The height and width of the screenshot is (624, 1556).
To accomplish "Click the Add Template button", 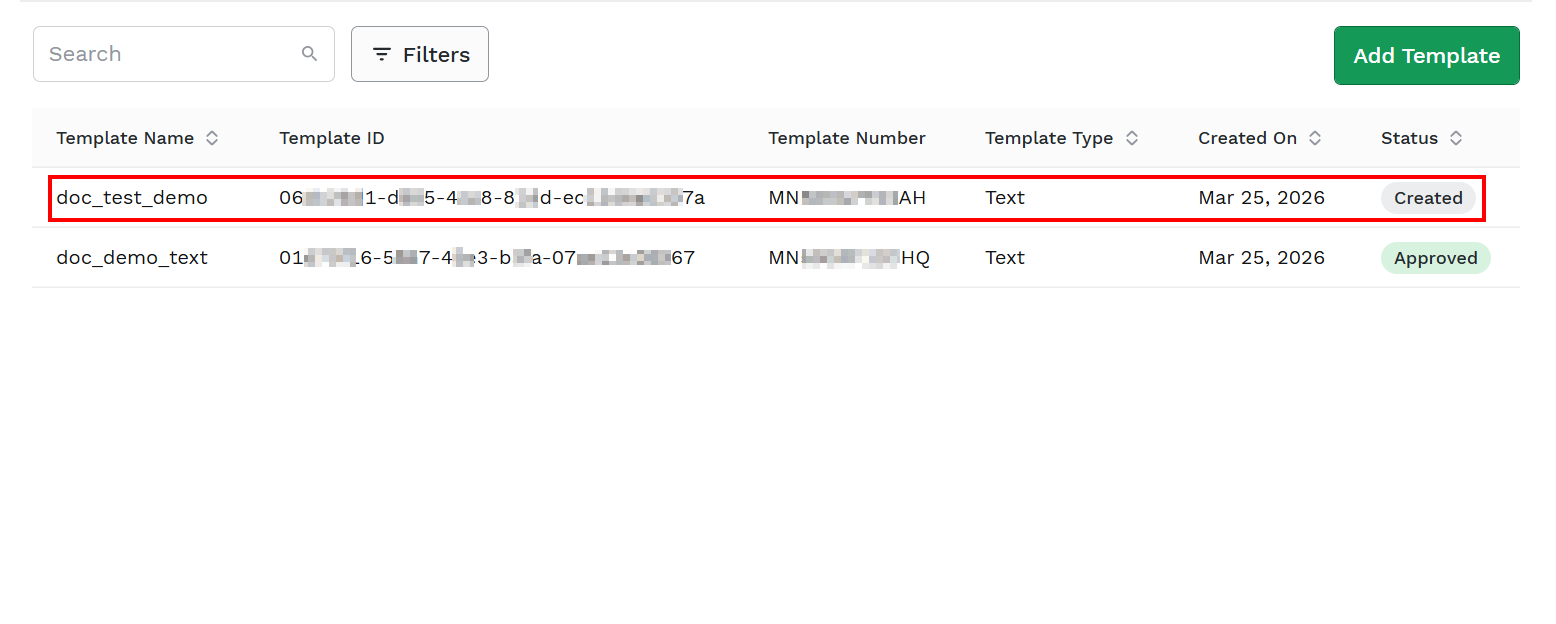I will (1427, 56).
